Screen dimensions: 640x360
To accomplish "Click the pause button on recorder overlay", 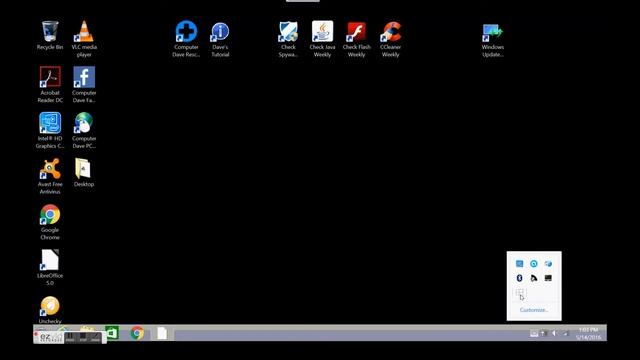I will coord(70,337).
